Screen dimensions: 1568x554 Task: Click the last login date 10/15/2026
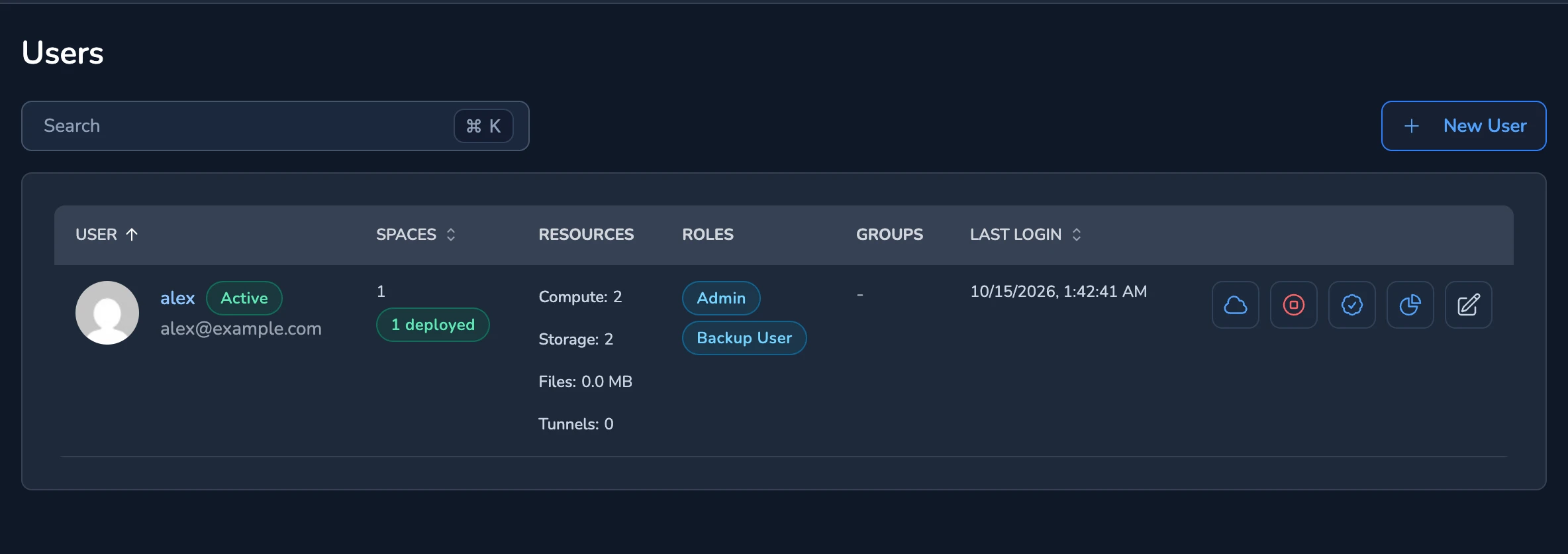click(x=1058, y=292)
